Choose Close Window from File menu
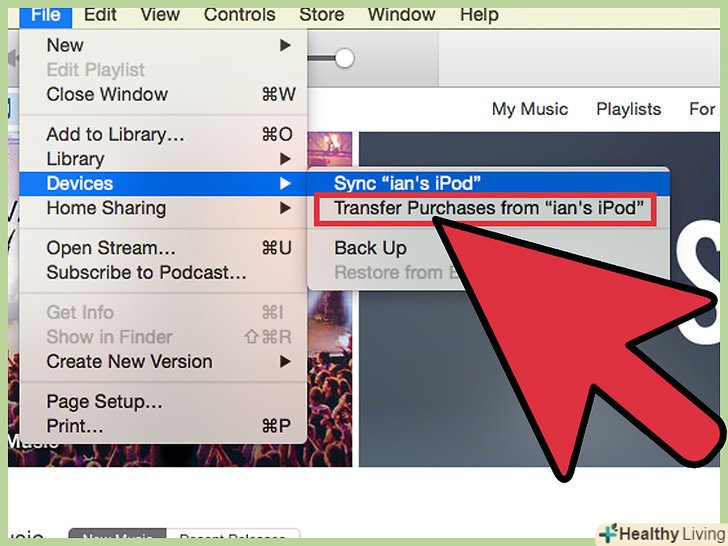This screenshot has width=728, height=546. point(163,94)
